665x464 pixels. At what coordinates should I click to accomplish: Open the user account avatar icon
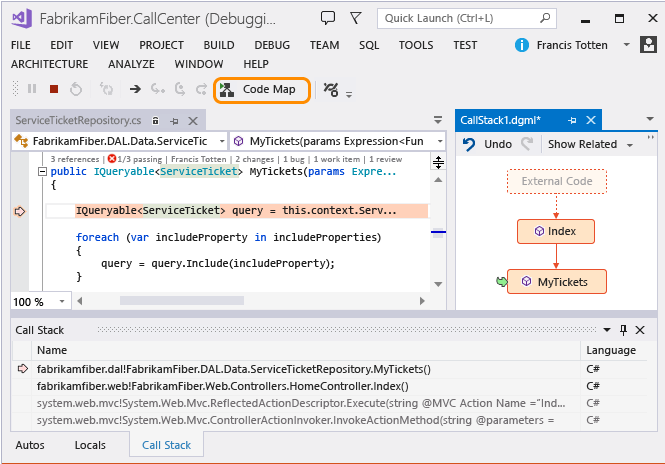click(648, 45)
